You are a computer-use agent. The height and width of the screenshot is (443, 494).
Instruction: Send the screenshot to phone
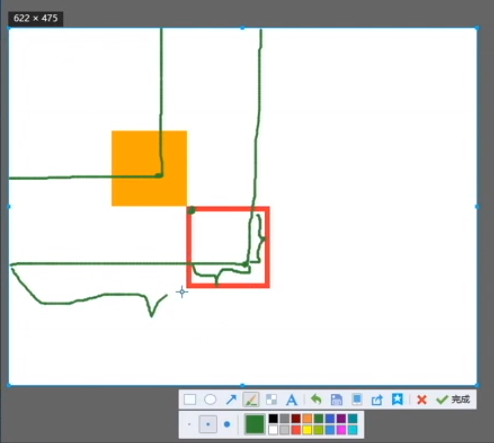(x=357, y=399)
